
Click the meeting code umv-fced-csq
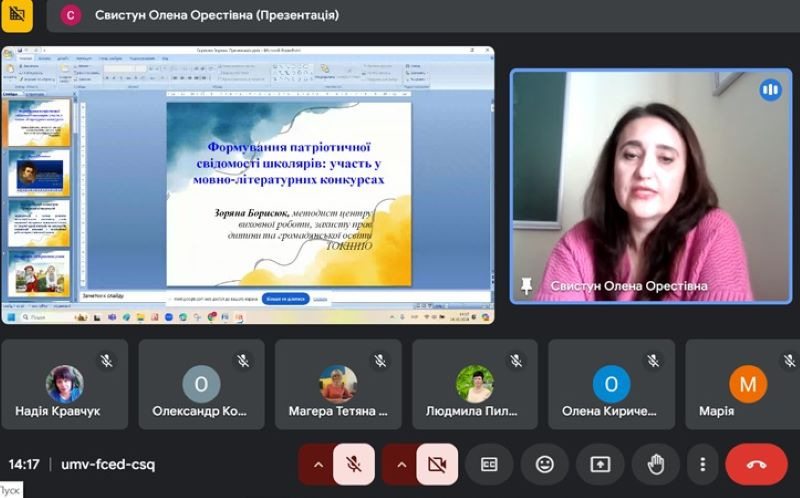[108, 464]
